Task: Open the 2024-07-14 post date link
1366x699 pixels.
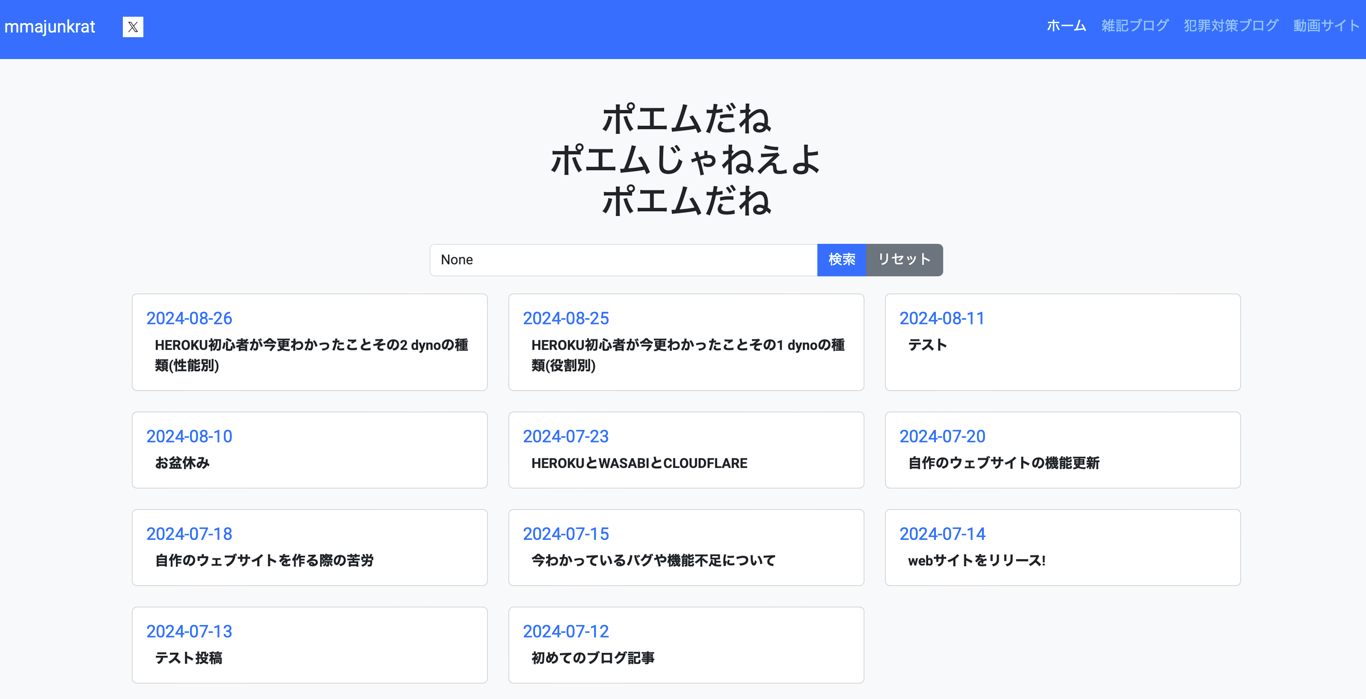Action: [x=942, y=534]
